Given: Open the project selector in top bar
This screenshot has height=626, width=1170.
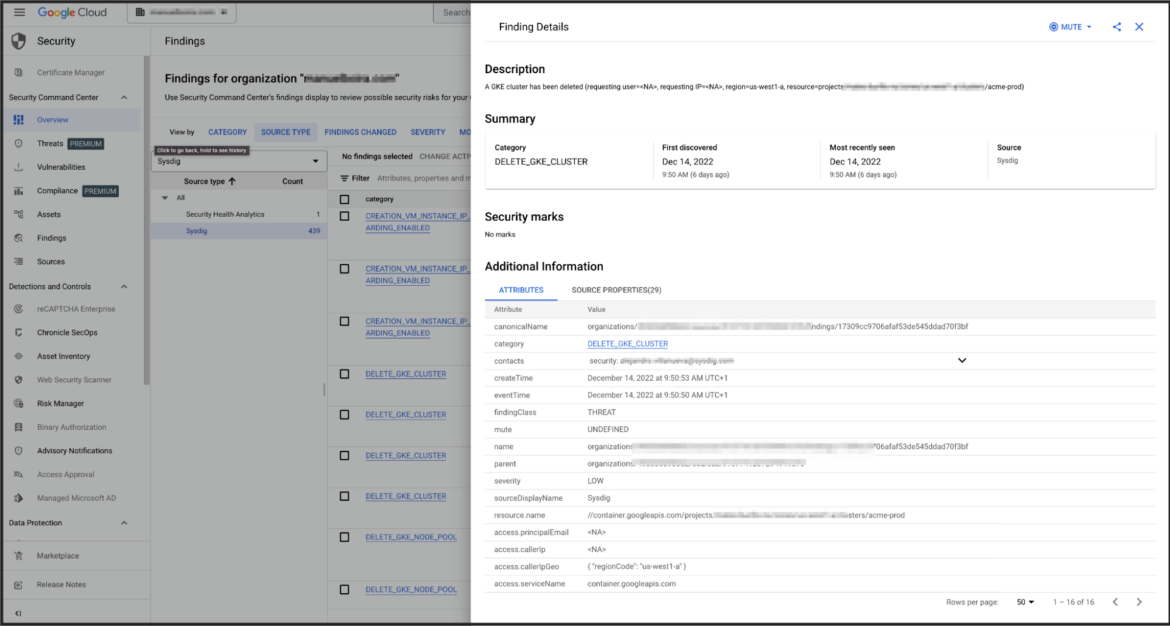Looking at the screenshot, I should tap(181, 13).
